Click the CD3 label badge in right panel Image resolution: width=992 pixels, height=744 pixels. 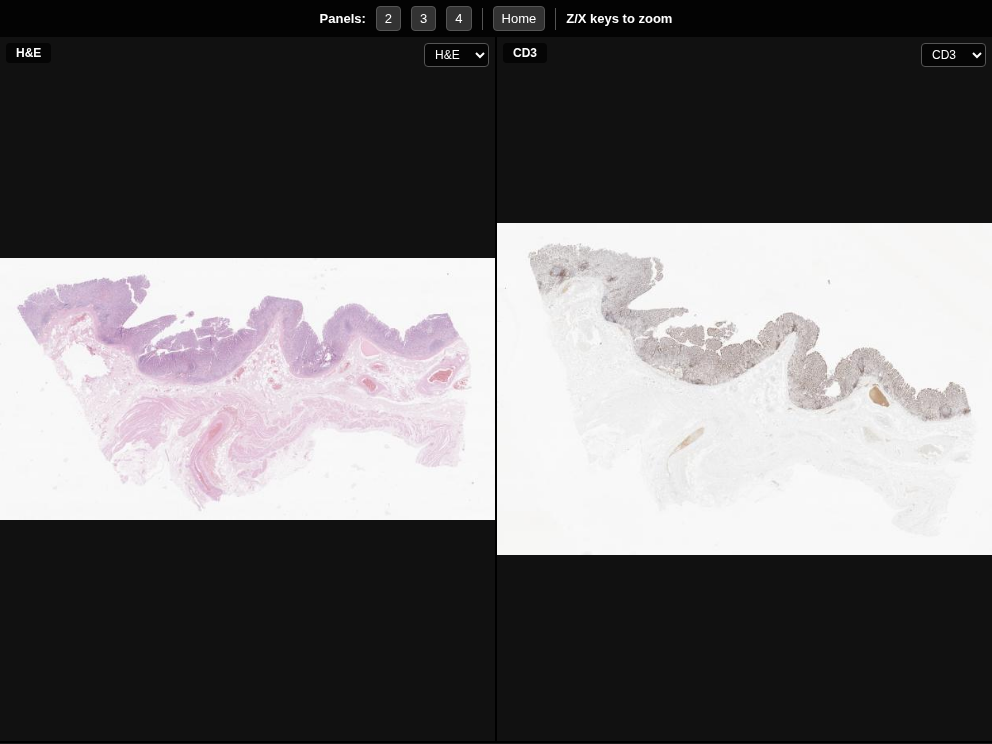[x=525, y=53]
